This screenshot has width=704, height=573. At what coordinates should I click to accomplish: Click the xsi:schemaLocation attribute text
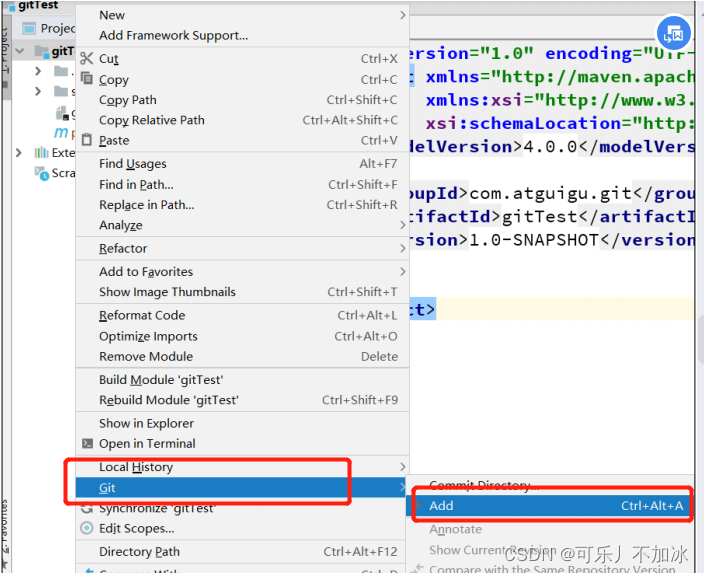(x=524, y=123)
